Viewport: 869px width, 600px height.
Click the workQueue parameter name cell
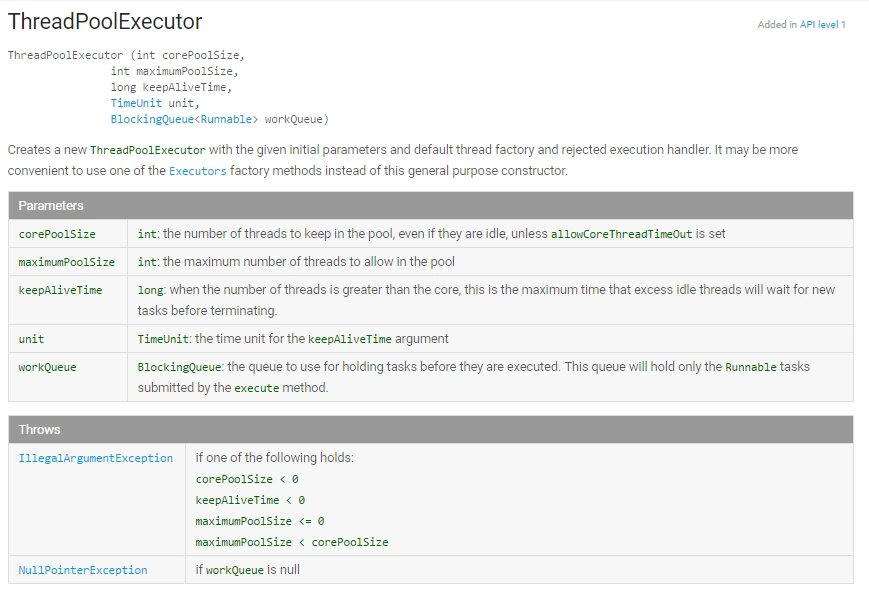[x=47, y=367]
